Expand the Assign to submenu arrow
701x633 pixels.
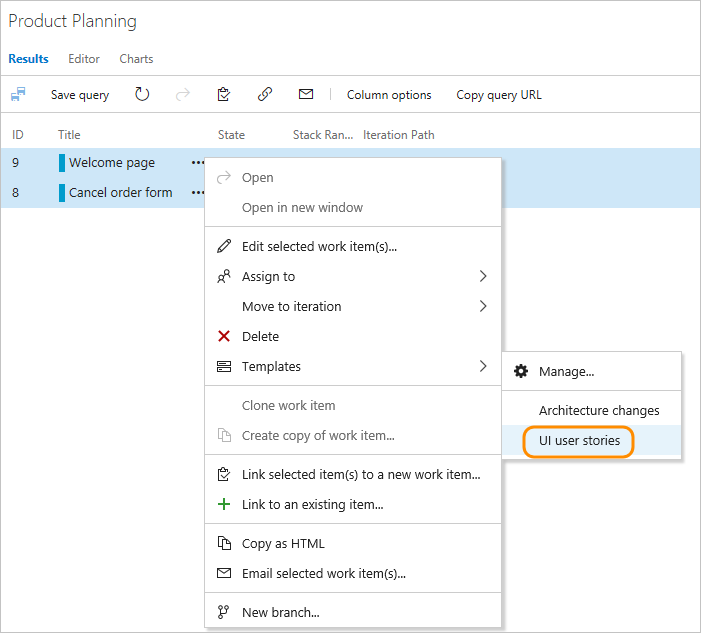(x=483, y=277)
